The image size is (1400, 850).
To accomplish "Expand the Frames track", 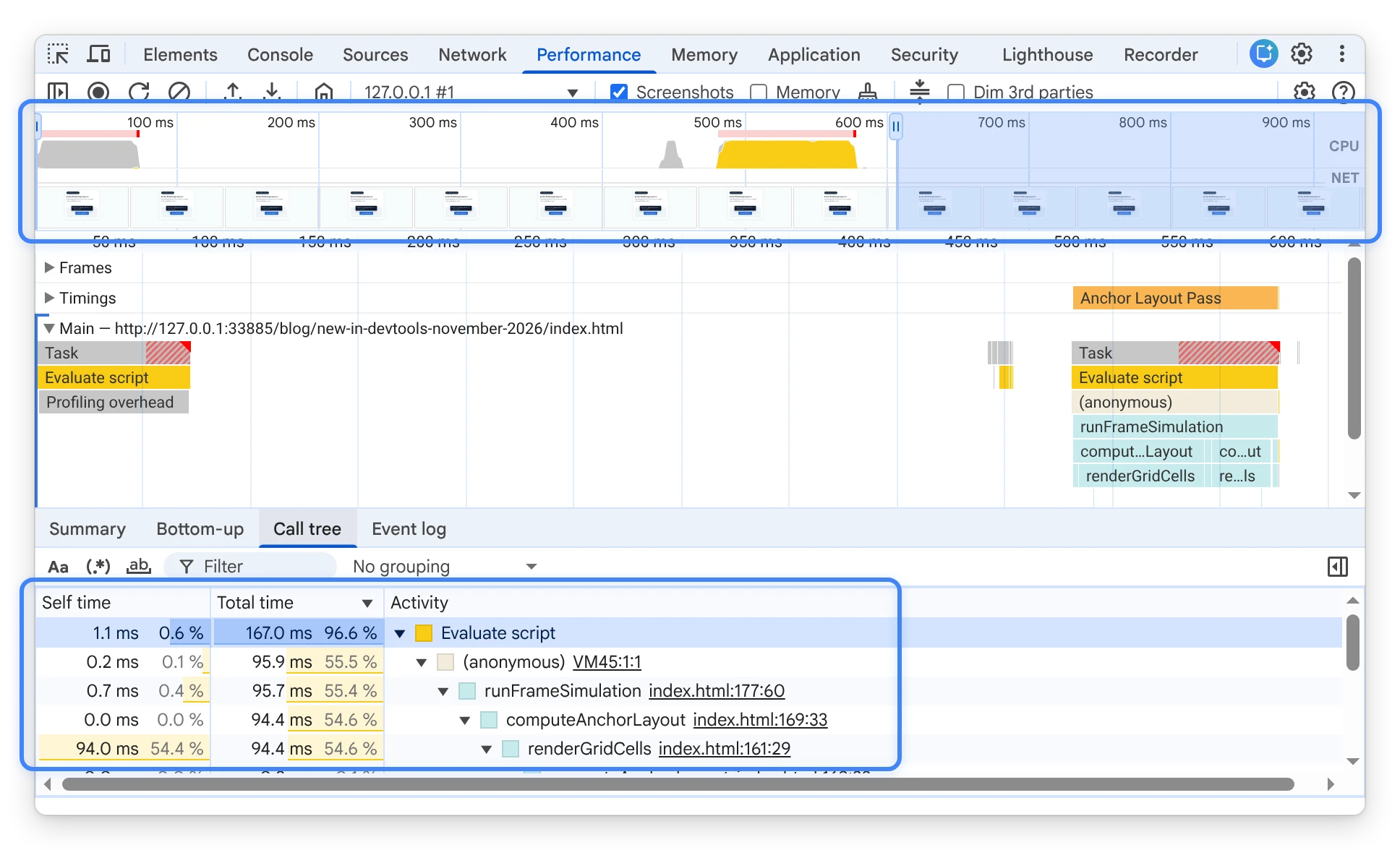I will (49, 267).
